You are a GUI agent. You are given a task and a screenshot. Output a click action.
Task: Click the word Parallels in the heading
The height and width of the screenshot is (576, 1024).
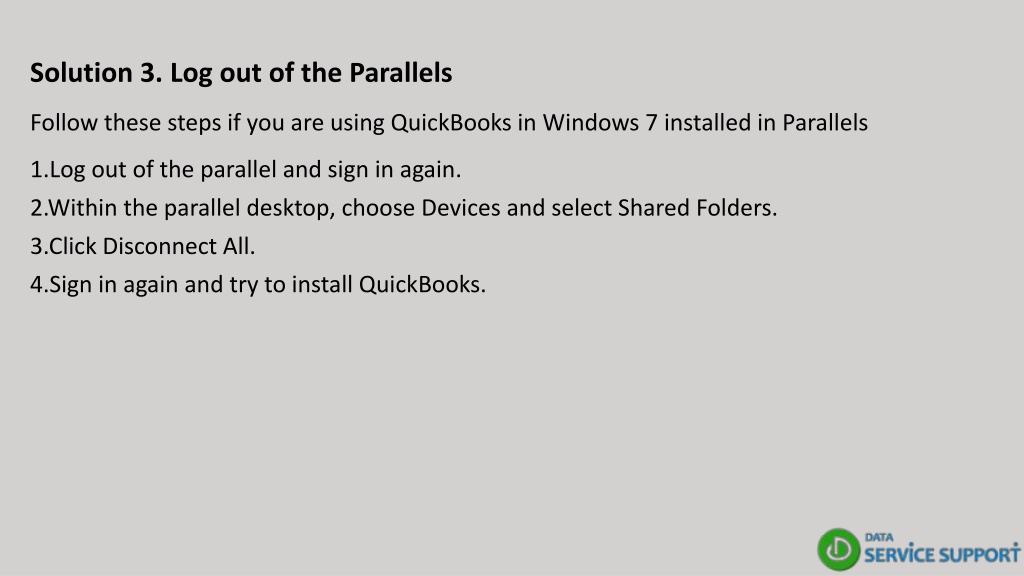tap(400, 73)
